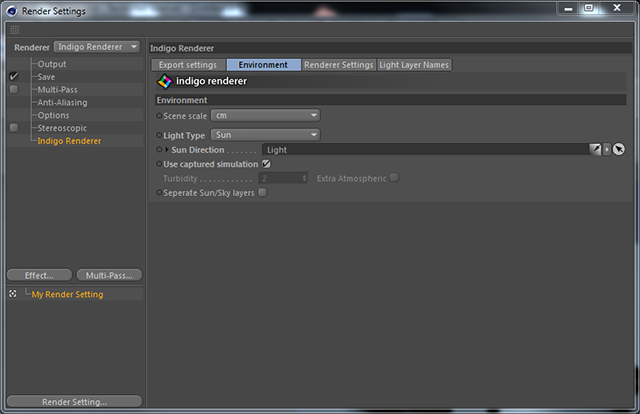Select Save in the settings tree

coord(46,77)
